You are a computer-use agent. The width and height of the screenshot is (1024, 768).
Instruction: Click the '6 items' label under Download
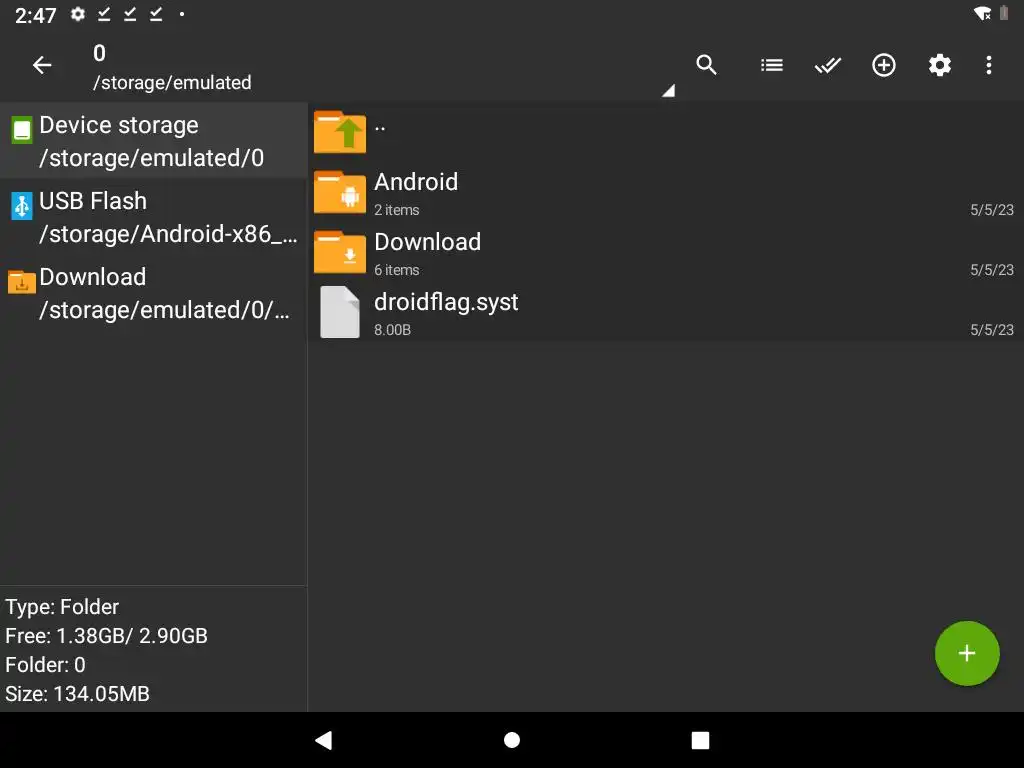(396, 270)
